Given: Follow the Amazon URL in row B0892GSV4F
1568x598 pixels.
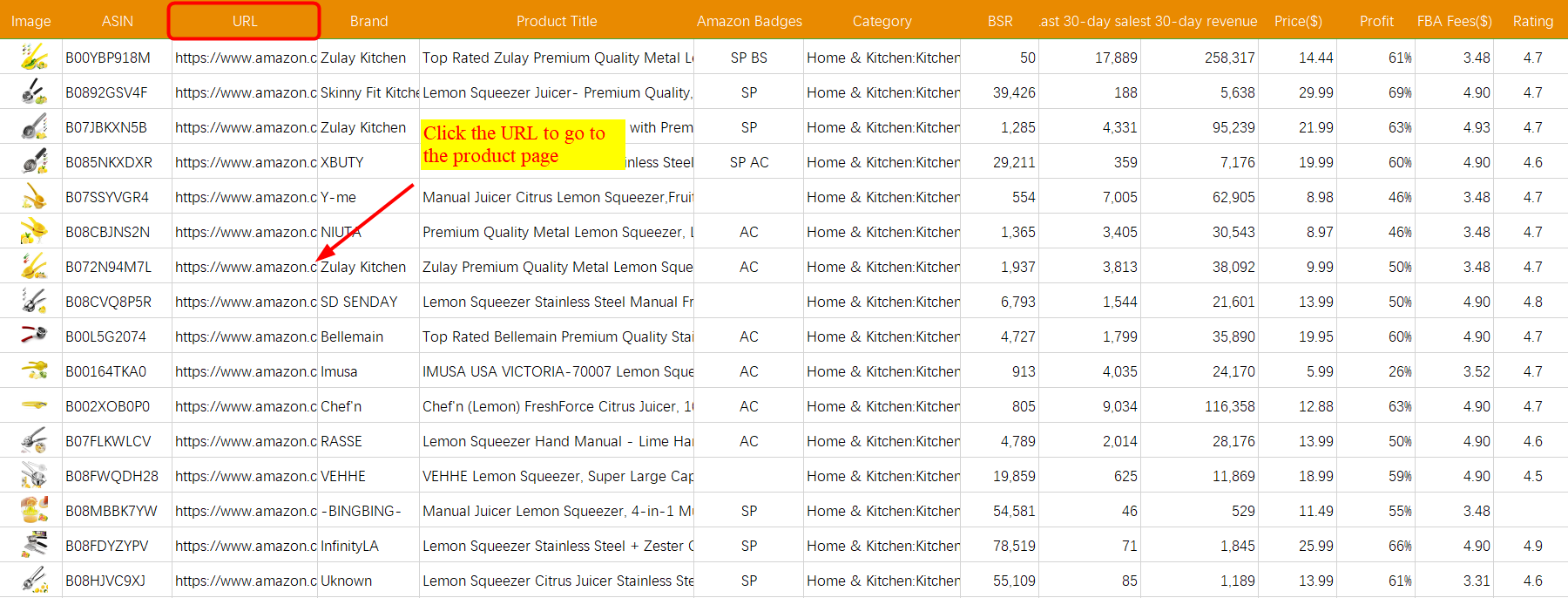Looking at the screenshot, I should [x=246, y=92].
